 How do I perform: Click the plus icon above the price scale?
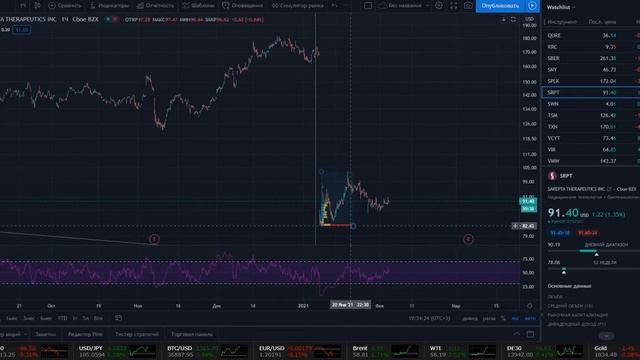[x=504, y=20]
